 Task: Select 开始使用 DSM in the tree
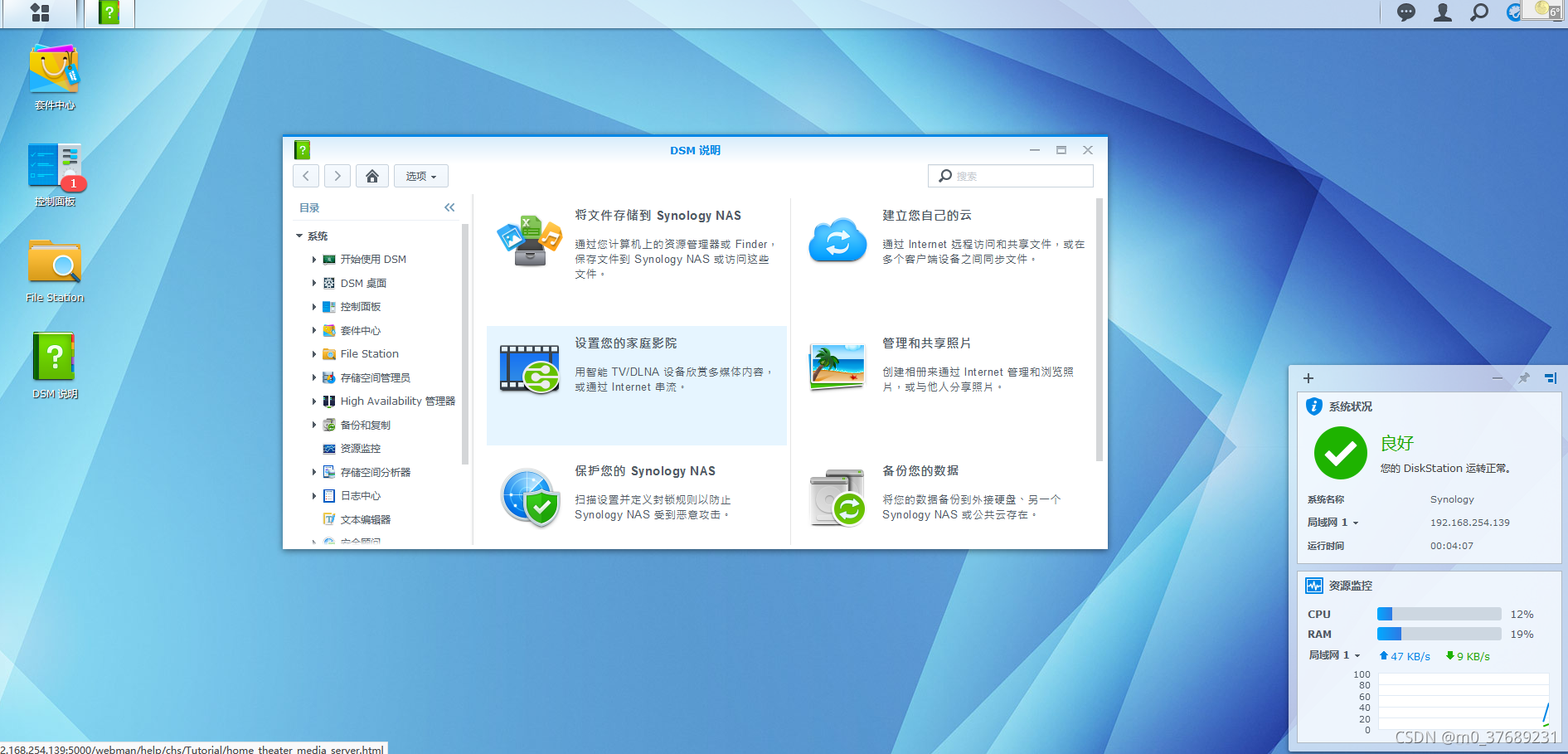(373, 260)
